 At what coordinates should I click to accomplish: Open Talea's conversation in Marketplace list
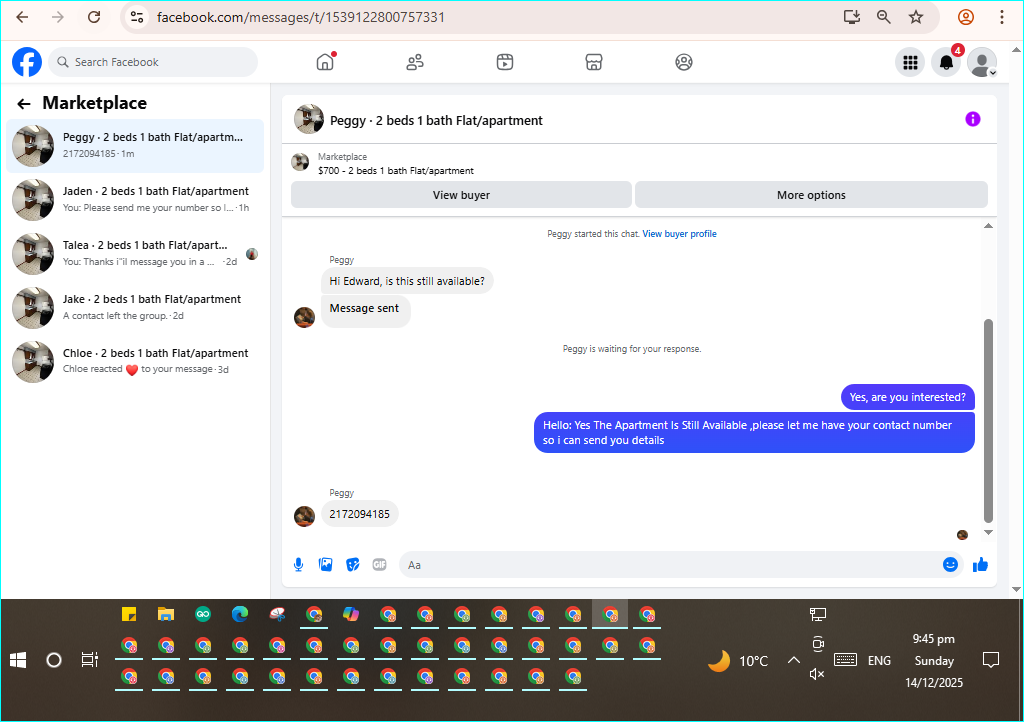click(x=135, y=253)
